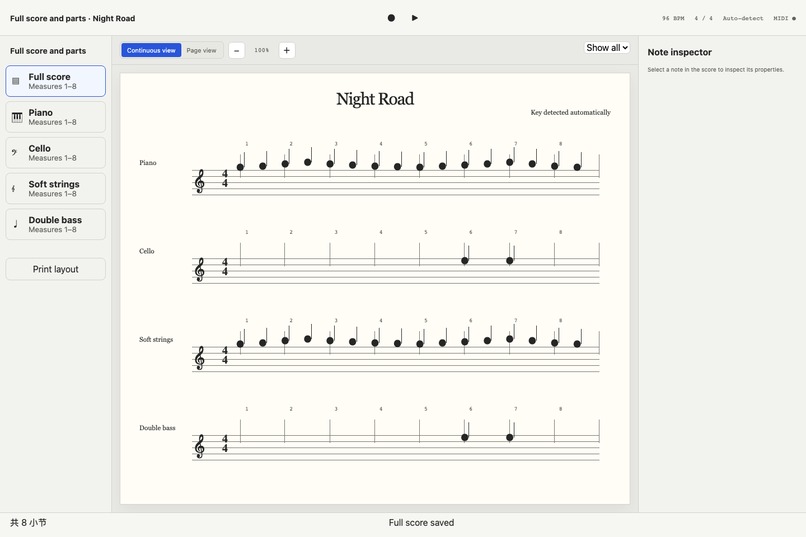Select first note in Piano staff
806x537 pixels.
240,167
